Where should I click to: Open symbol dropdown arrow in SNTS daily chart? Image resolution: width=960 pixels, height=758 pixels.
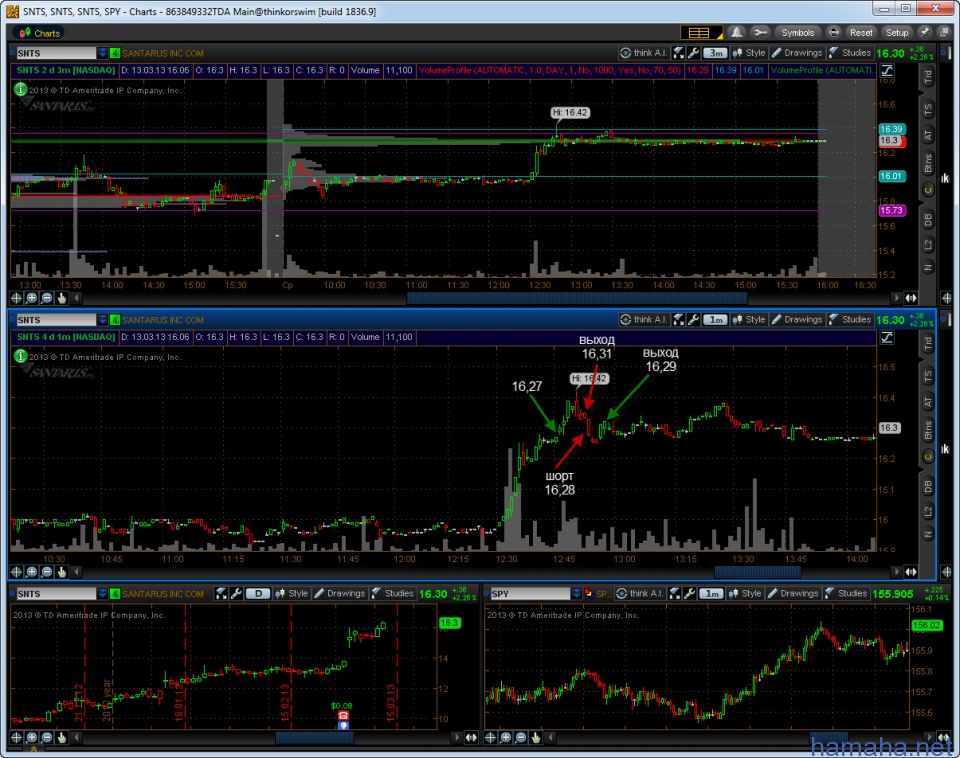point(102,594)
